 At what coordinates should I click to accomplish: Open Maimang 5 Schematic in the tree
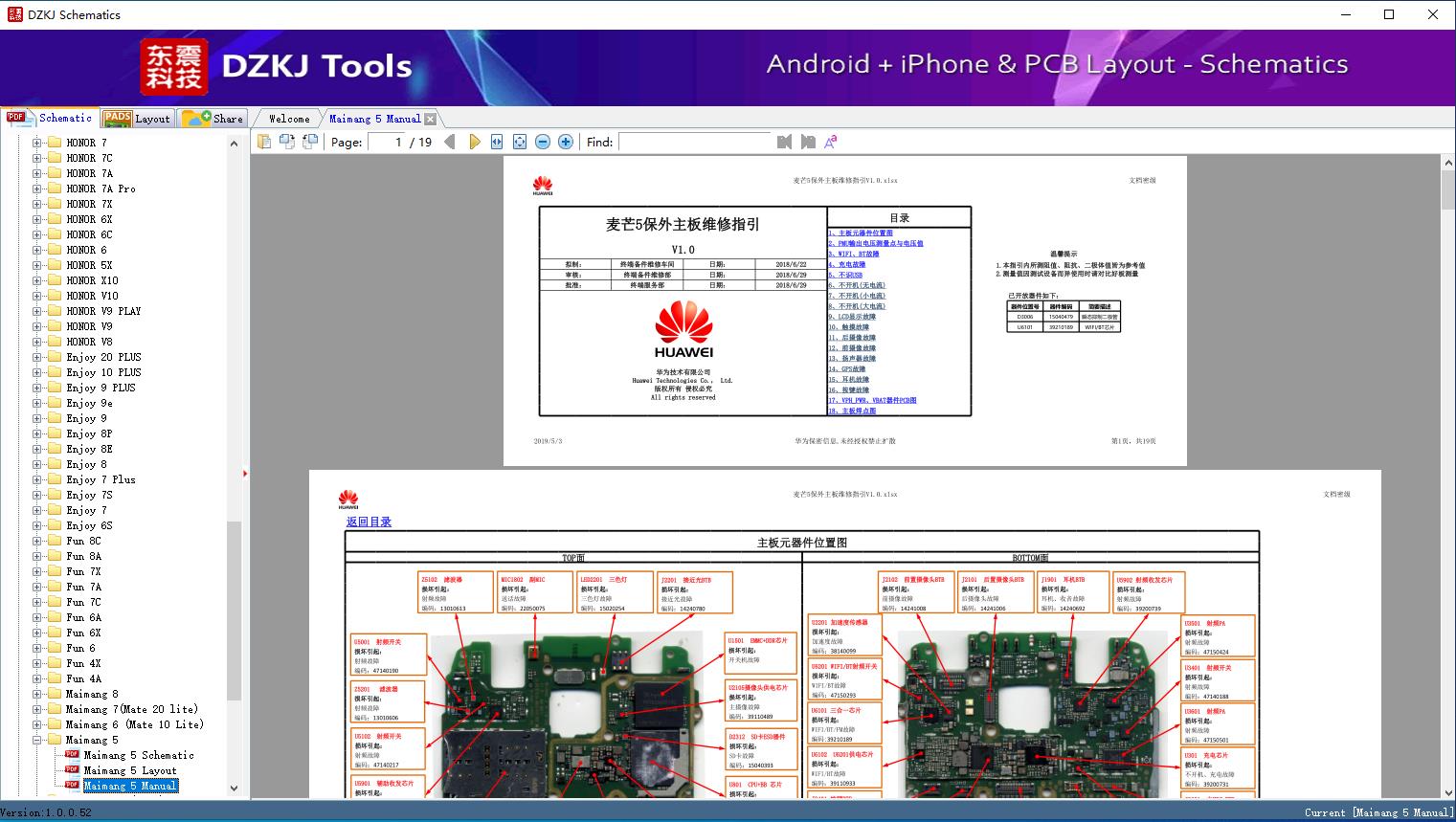[139, 755]
